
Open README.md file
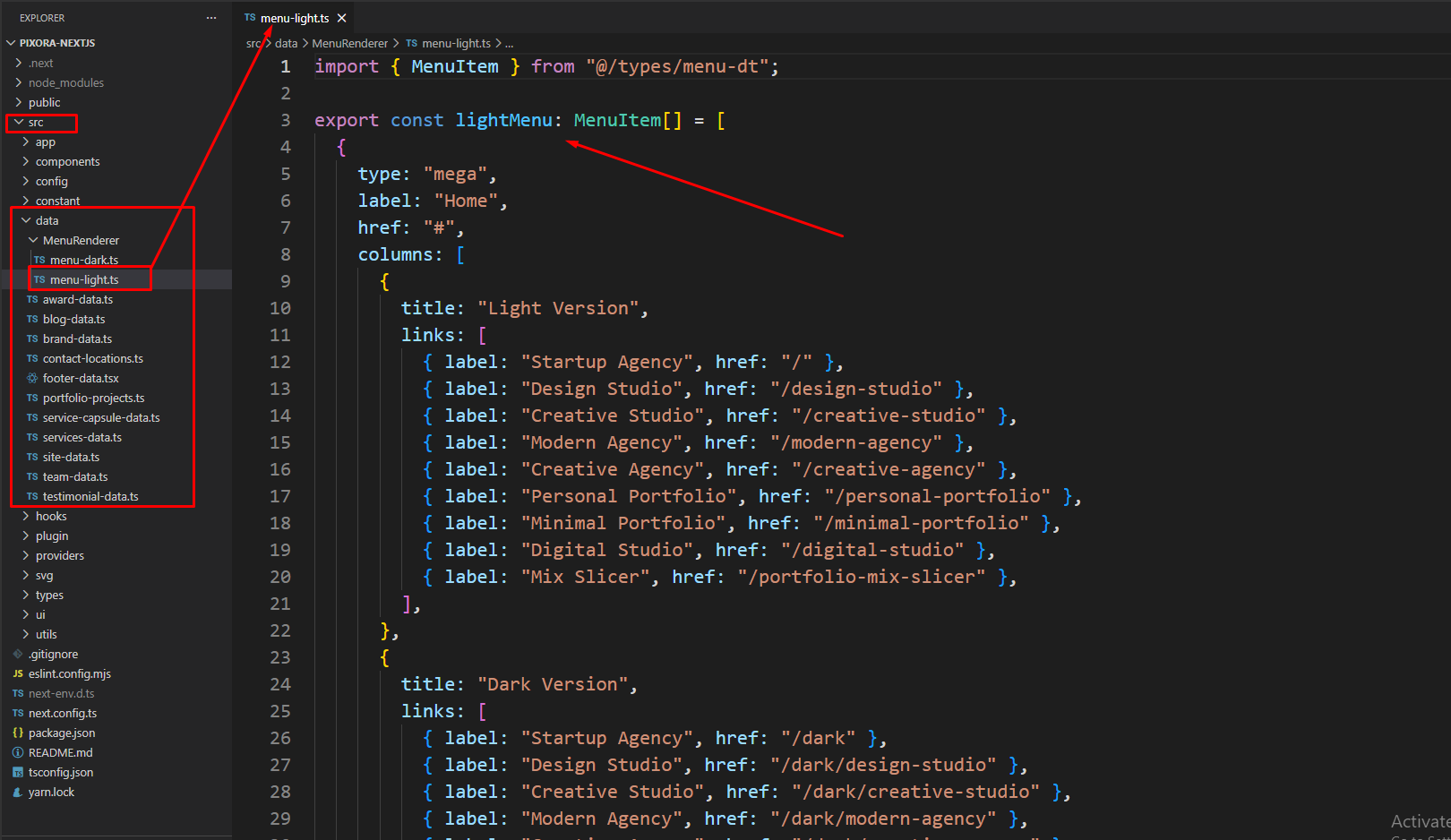pyautogui.click(x=60, y=752)
